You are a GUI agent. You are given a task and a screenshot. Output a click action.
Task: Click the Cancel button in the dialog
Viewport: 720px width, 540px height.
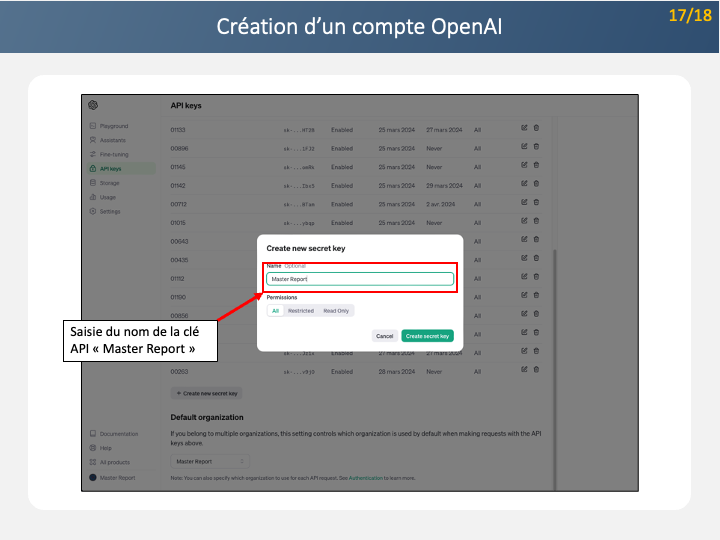pos(384,336)
